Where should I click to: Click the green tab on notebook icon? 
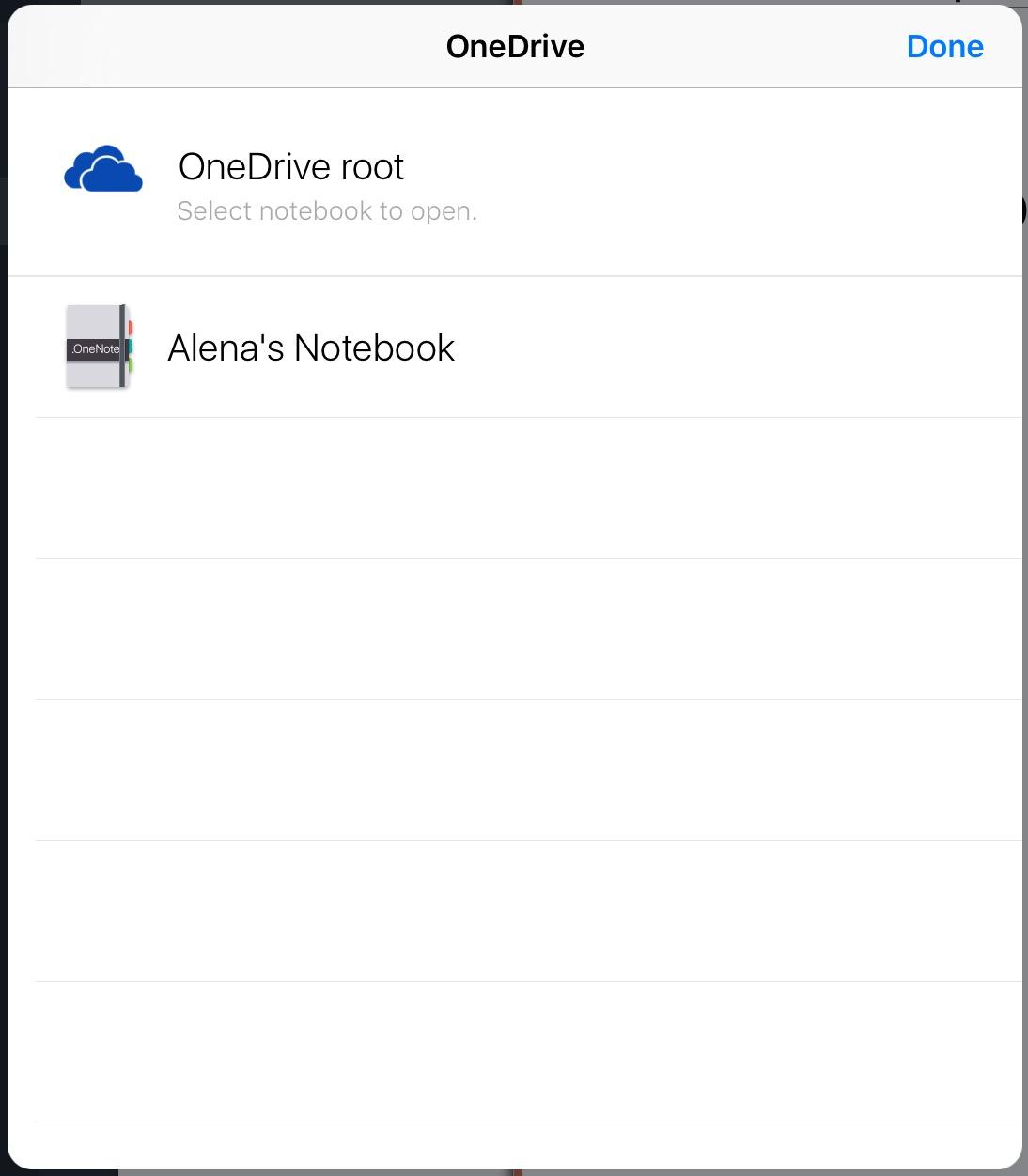click(131, 364)
